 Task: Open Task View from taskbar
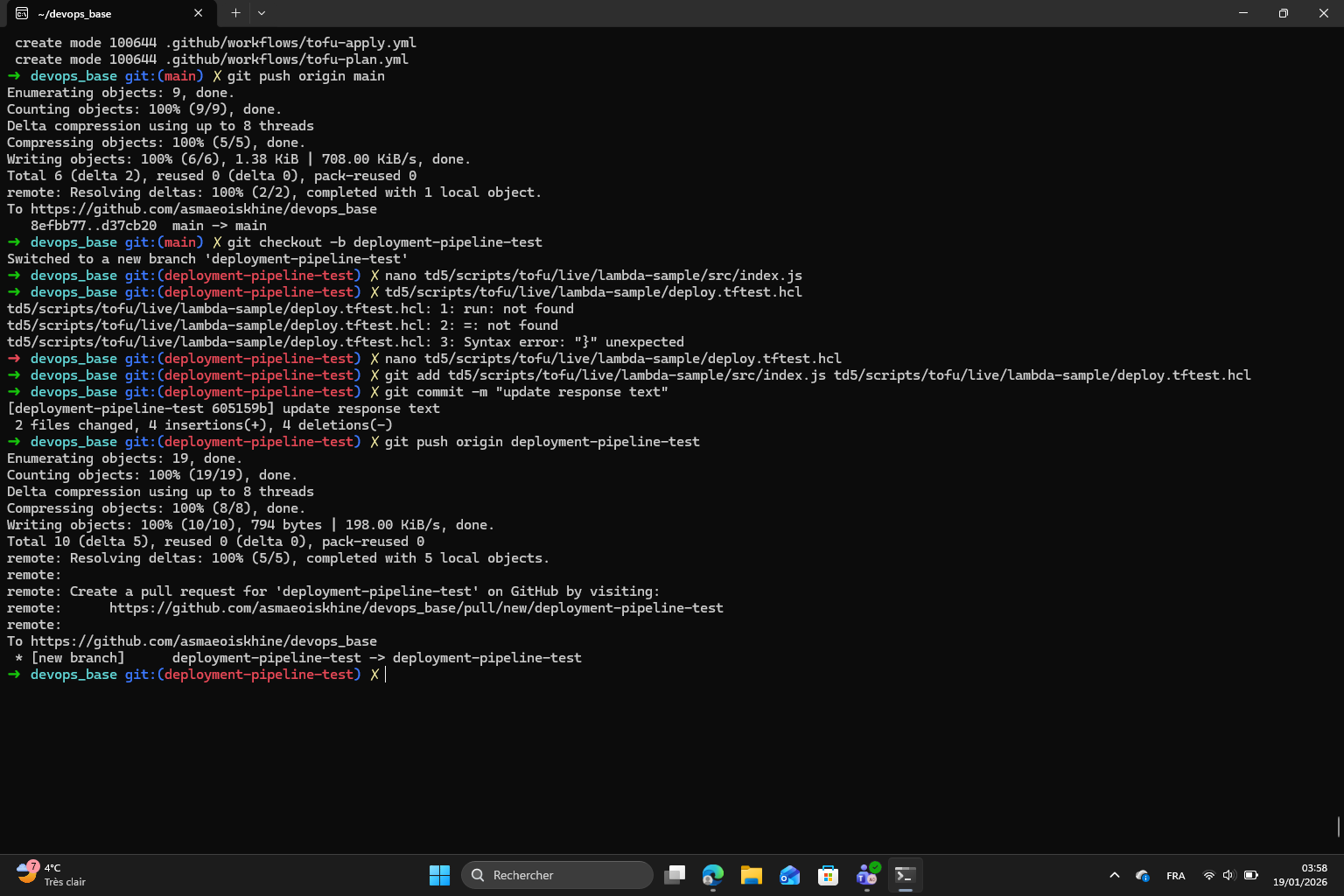click(675, 875)
